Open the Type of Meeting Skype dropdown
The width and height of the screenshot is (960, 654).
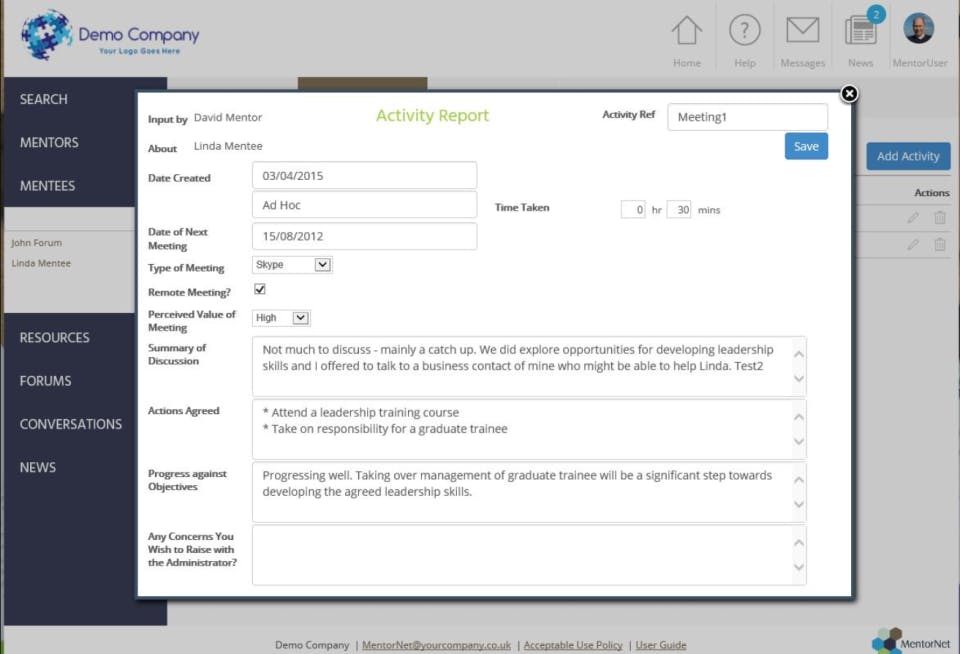(292, 265)
